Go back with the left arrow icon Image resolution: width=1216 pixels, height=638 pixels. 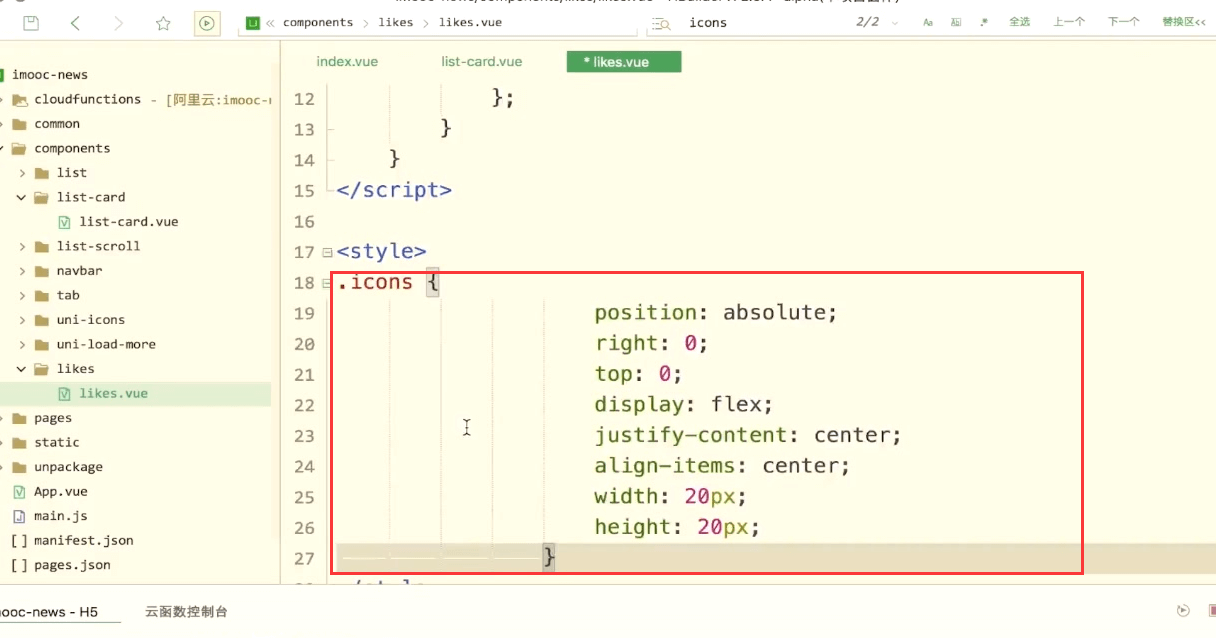point(76,23)
